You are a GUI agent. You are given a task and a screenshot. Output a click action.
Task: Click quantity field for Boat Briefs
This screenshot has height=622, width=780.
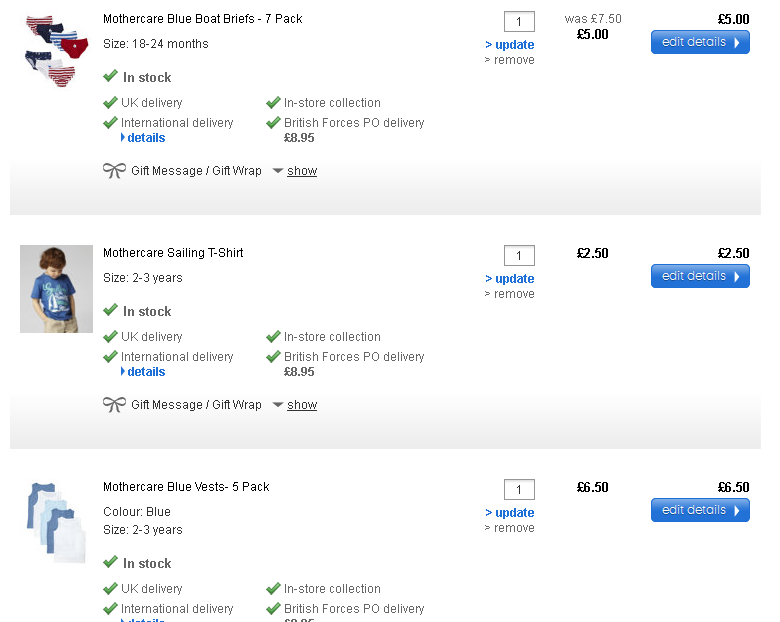(519, 22)
